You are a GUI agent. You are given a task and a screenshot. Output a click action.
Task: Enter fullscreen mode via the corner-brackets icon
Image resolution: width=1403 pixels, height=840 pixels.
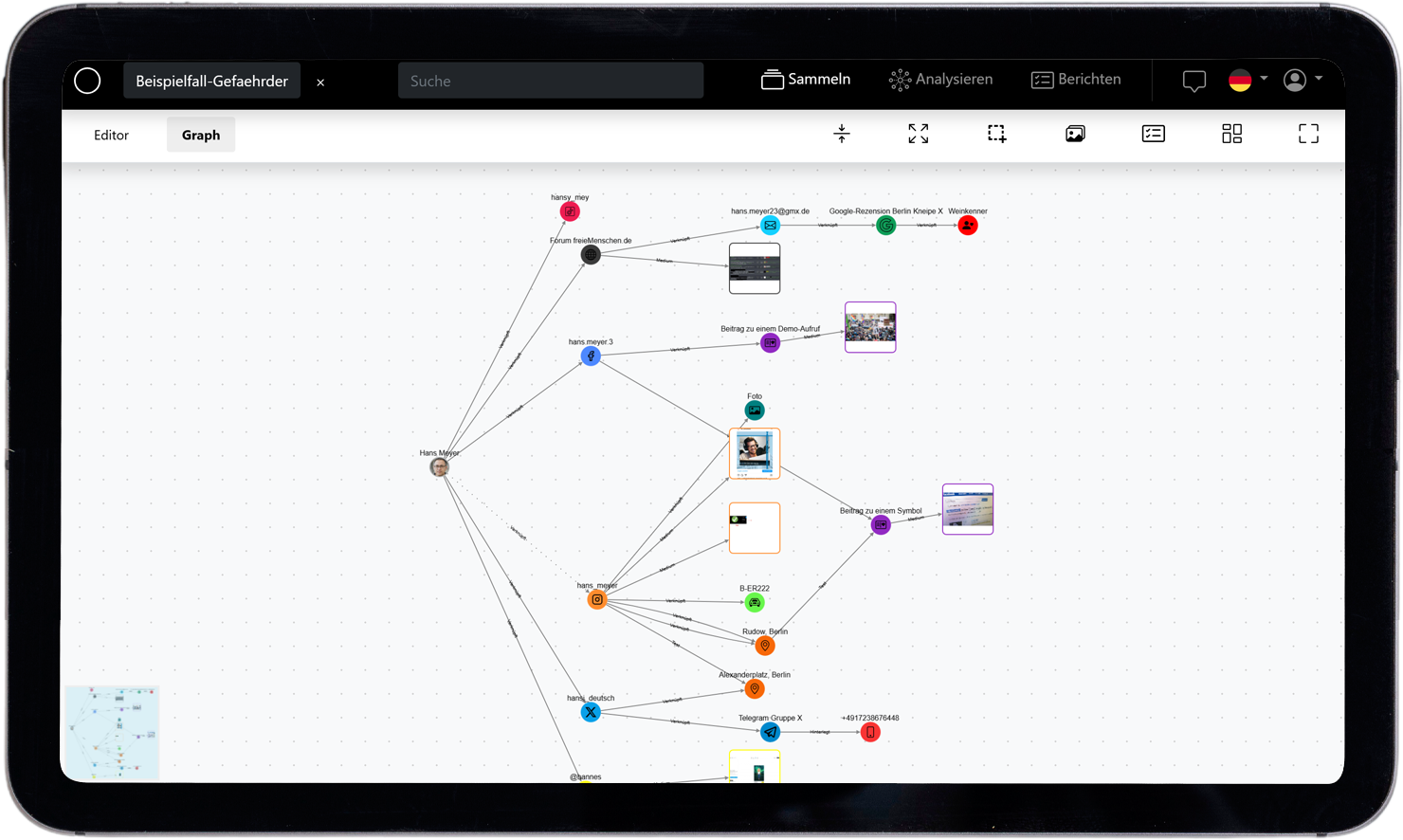click(1308, 134)
